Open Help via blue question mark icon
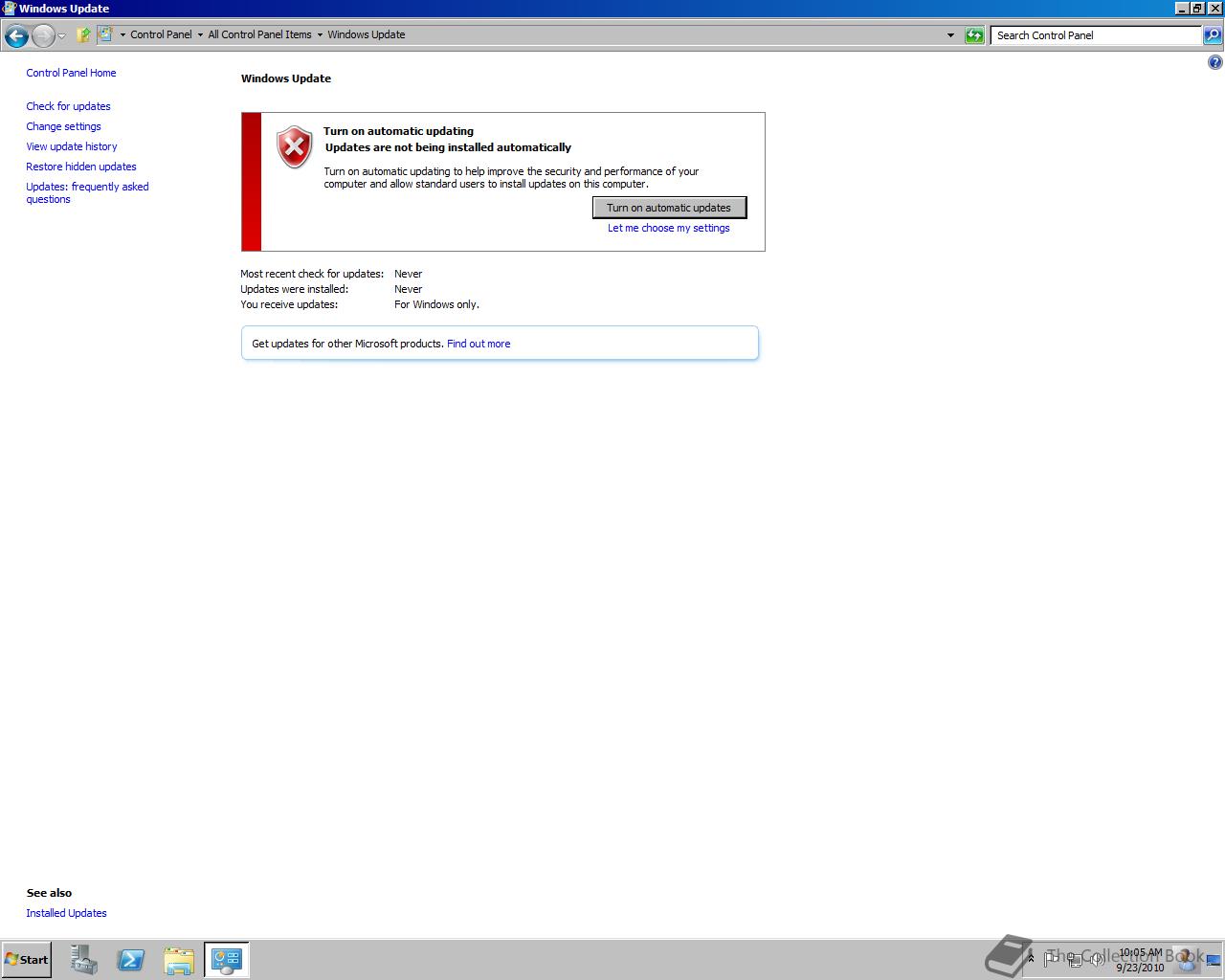Viewport: 1225px width, 980px height. (x=1215, y=63)
